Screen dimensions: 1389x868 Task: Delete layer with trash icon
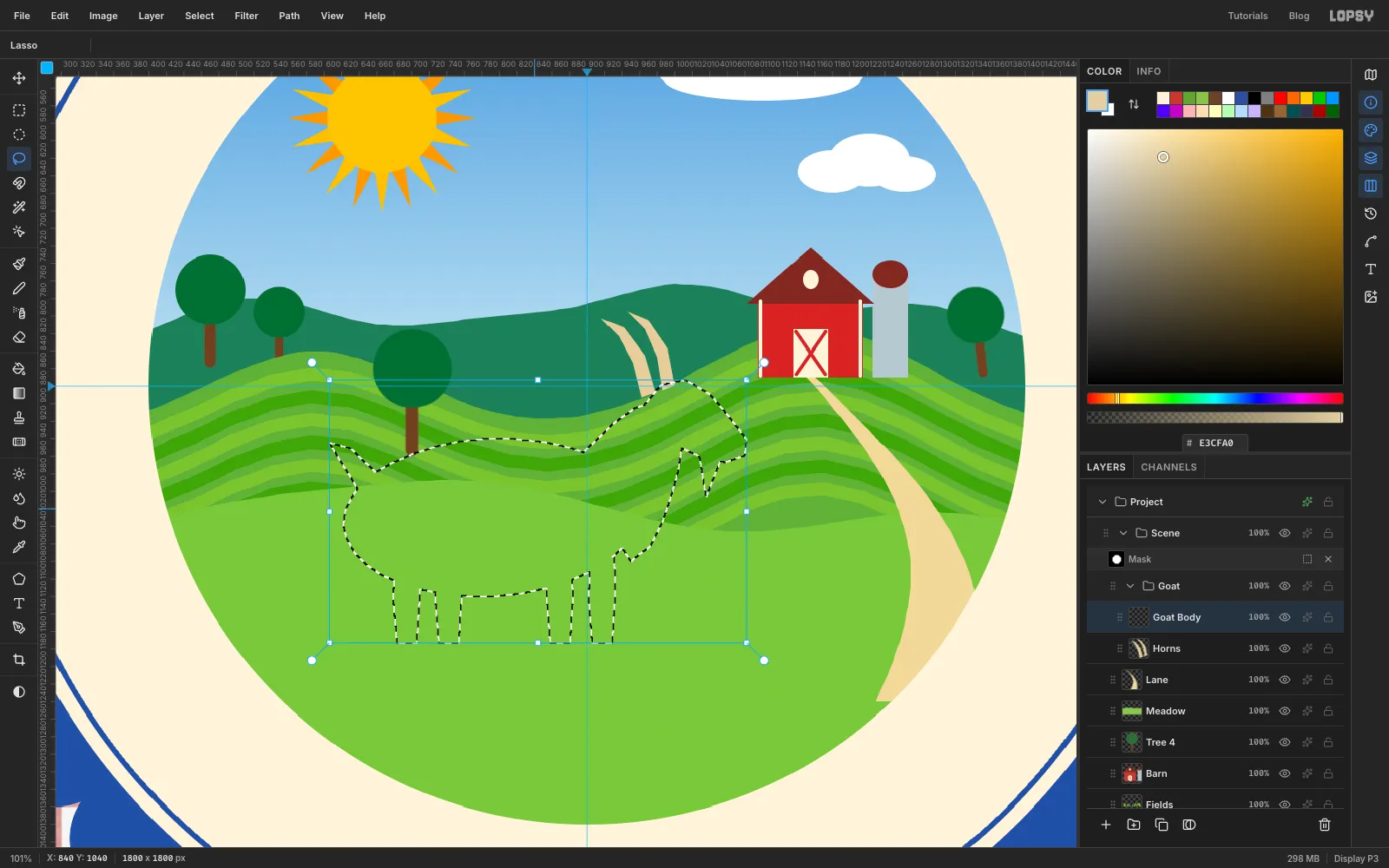1325,825
